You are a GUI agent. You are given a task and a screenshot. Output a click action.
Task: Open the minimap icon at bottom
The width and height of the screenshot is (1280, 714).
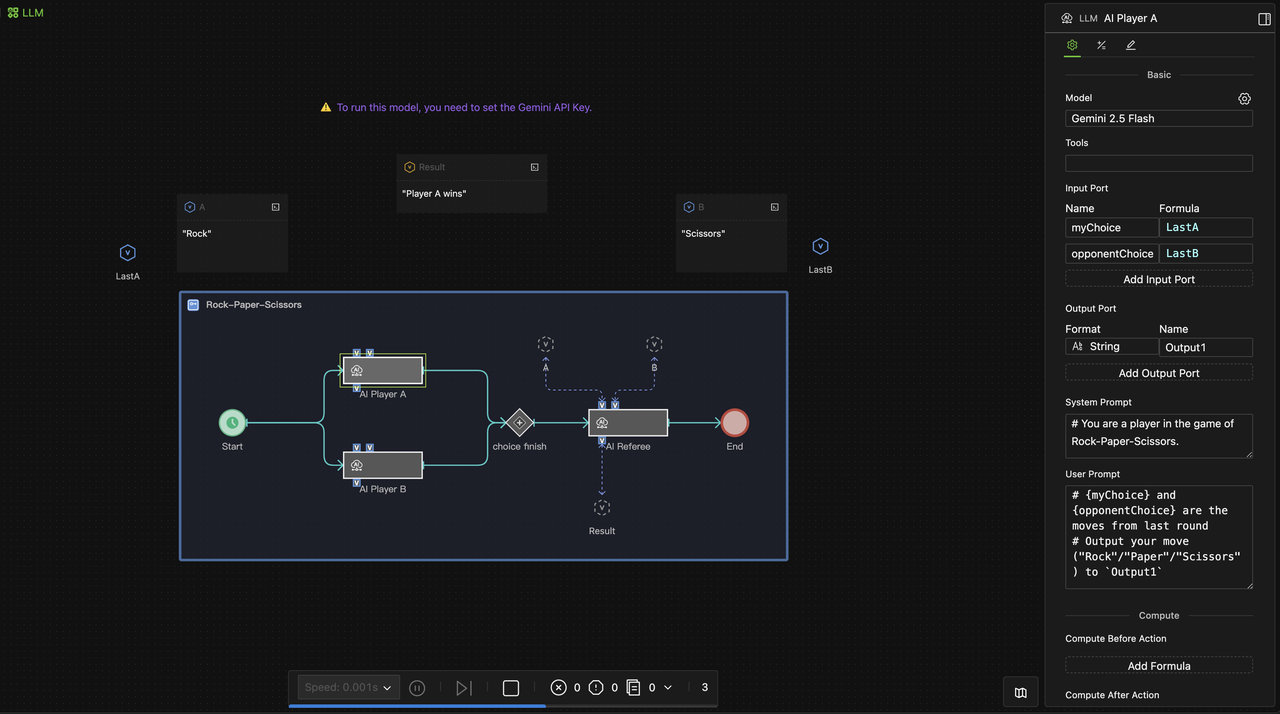click(1020, 692)
